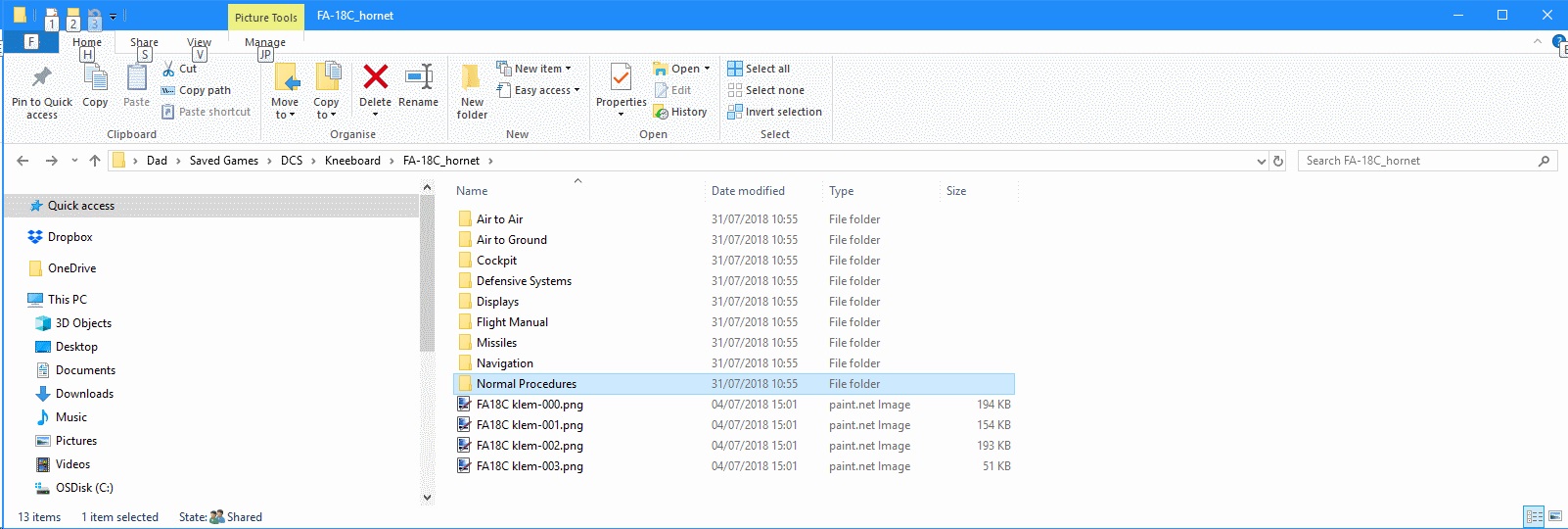This screenshot has height=529, width=1568.
Task: Select Quick access in navigation pane
Action: [212, 206]
